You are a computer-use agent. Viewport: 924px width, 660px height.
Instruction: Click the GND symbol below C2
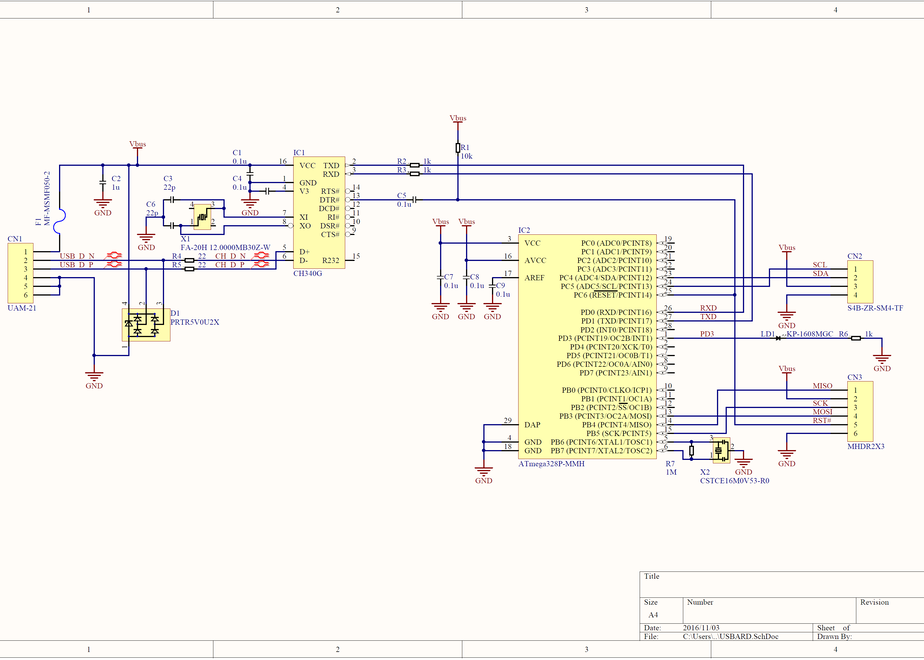coord(103,207)
